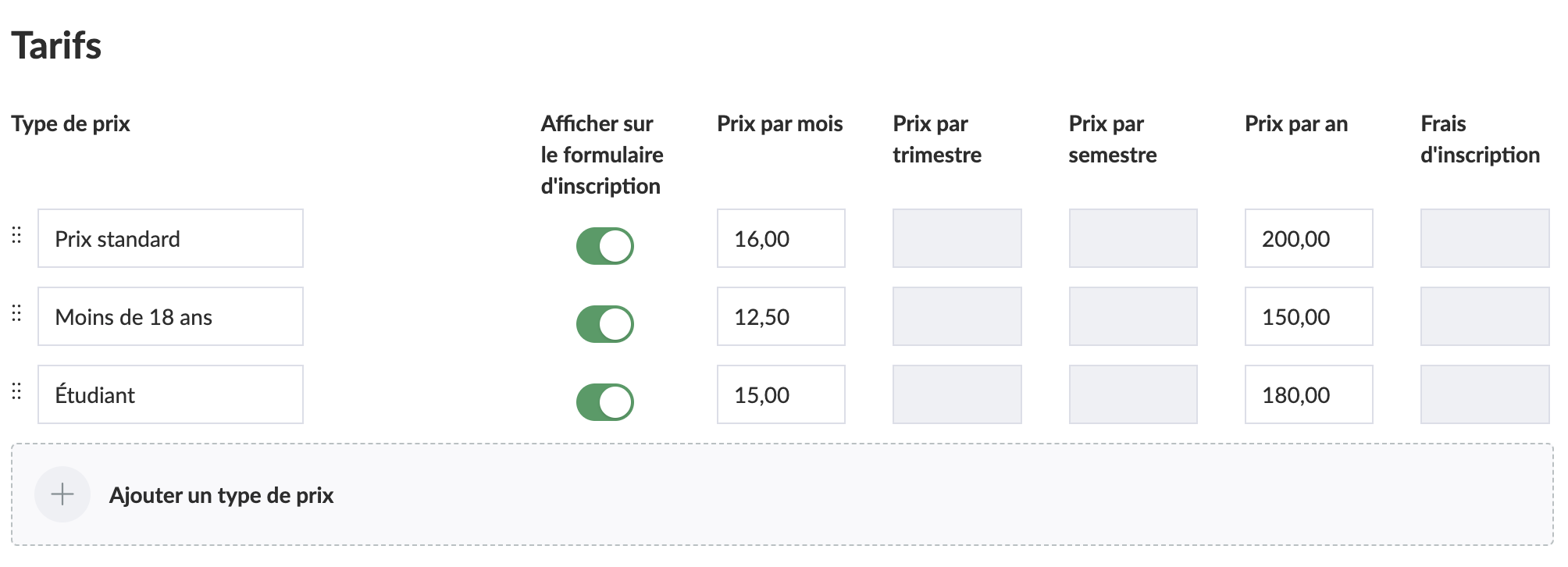
Task: Click yearly price field showing 180,00
Action: click(1309, 394)
